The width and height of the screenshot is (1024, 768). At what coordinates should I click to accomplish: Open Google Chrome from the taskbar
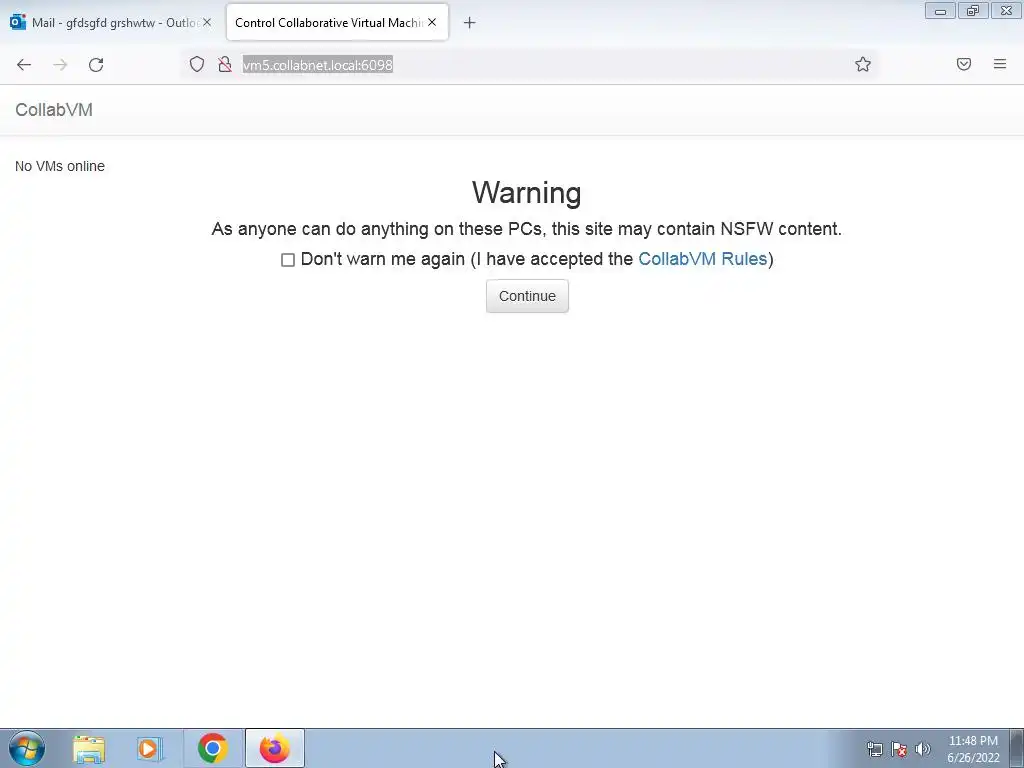click(212, 748)
